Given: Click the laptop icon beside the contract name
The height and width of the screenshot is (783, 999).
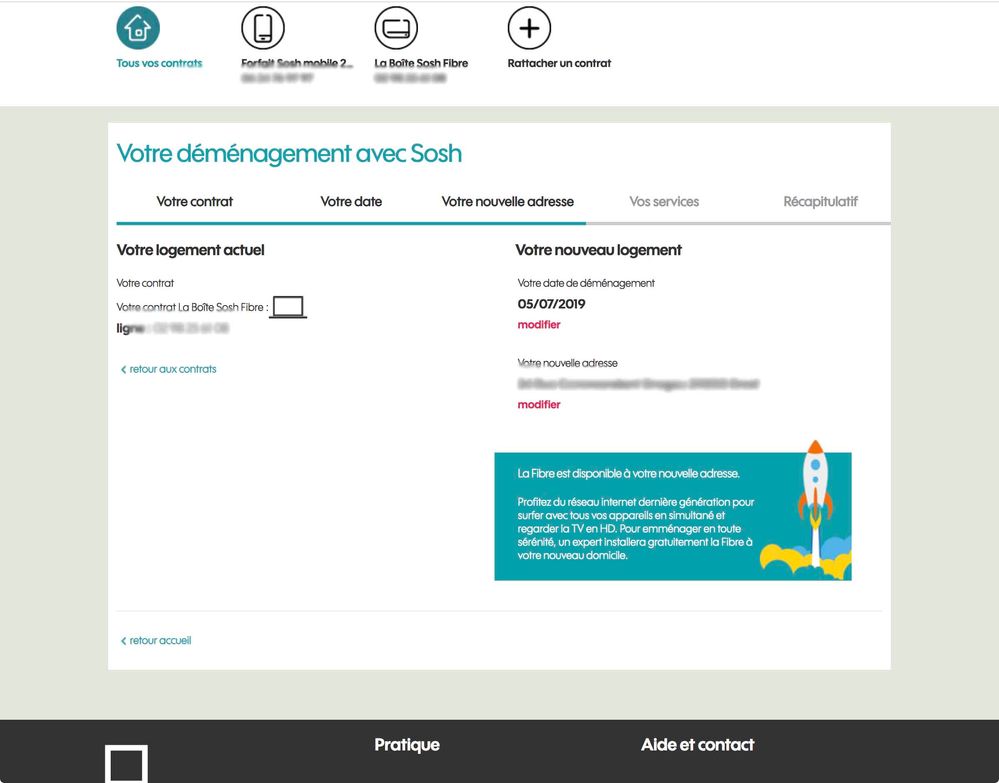Looking at the screenshot, I should click(289, 307).
